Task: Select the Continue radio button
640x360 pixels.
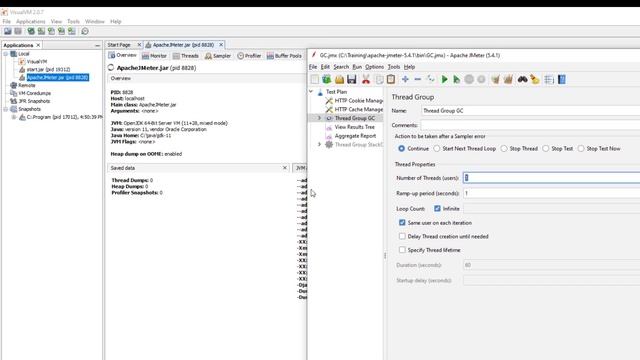Action: [x=402, y=149]
